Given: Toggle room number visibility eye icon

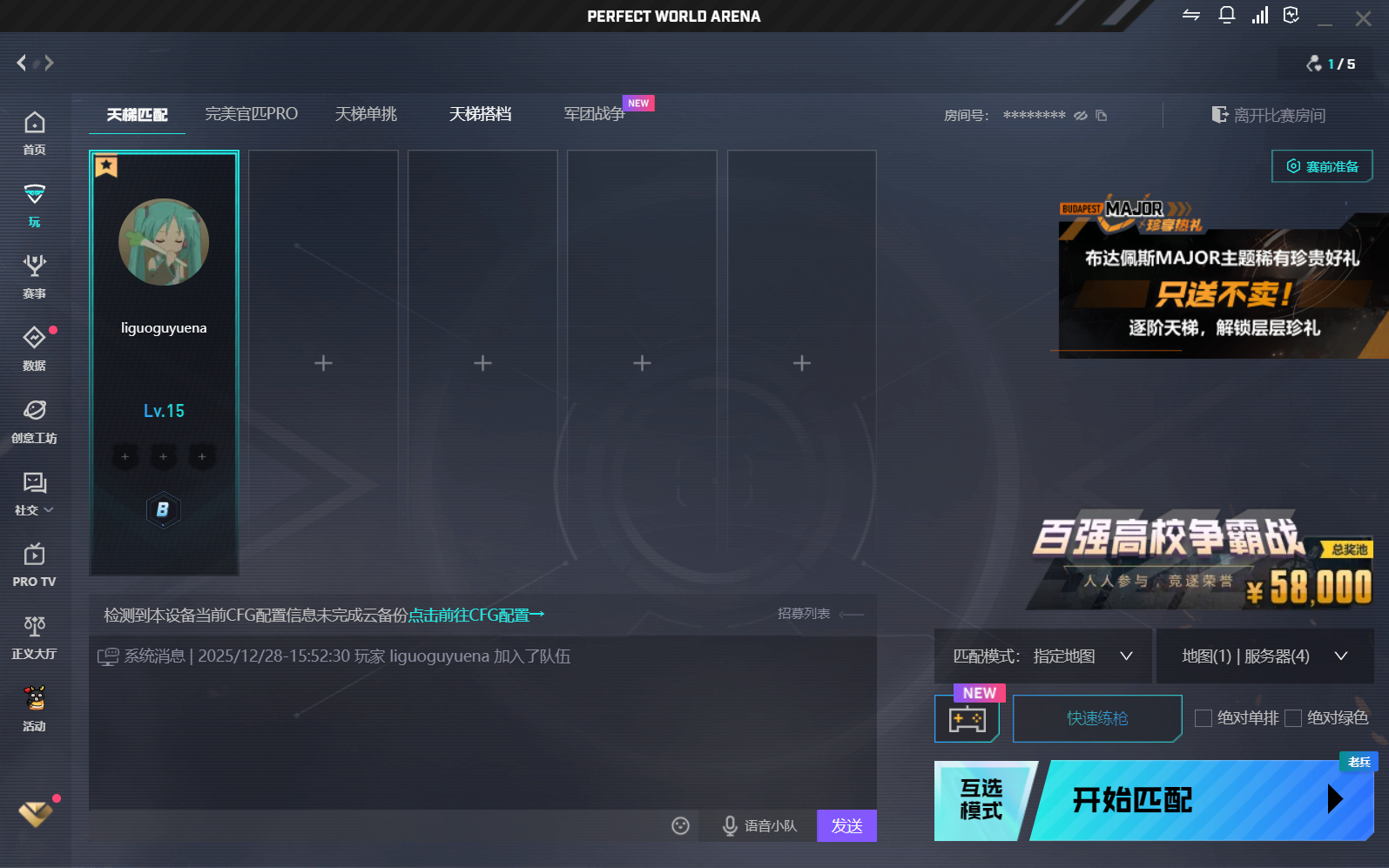Looking at the screenshot, I should tap(1081, 116).
